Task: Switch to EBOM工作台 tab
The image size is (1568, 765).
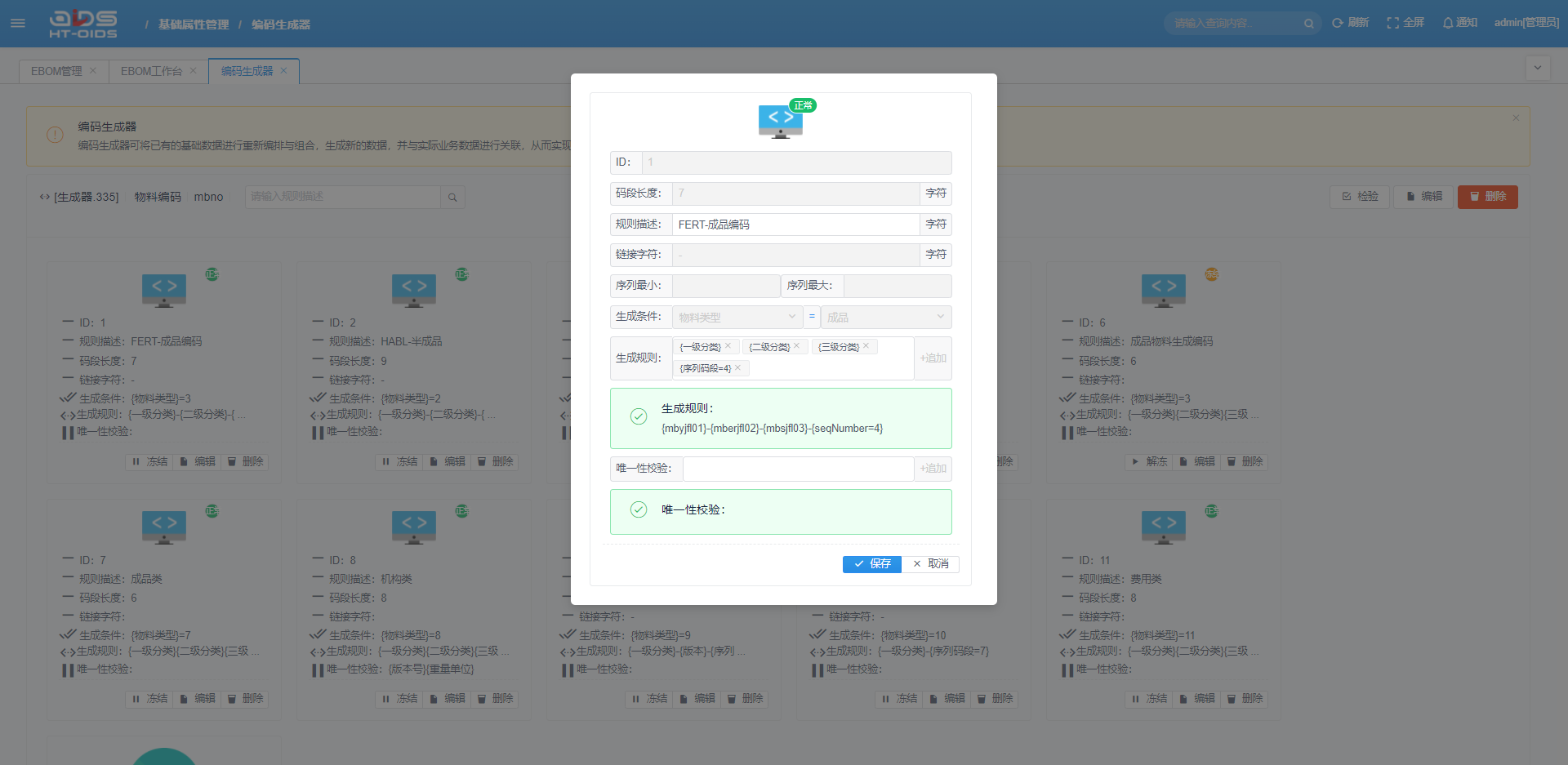Action: click(x=151, y=71)
